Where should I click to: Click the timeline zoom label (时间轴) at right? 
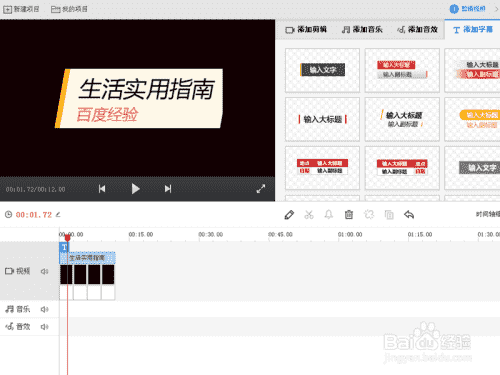pyautogui.click(x=488, y=214)
